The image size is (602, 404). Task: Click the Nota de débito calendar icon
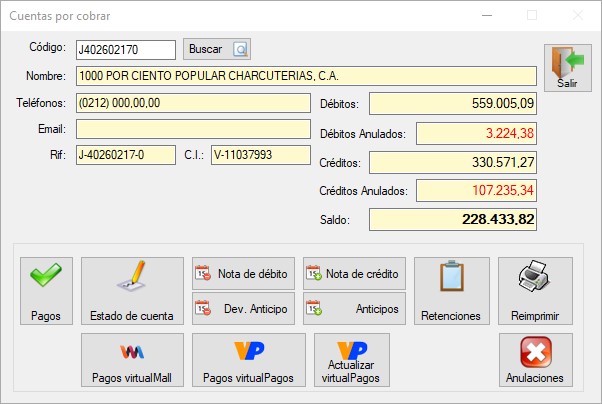[203, 273]
